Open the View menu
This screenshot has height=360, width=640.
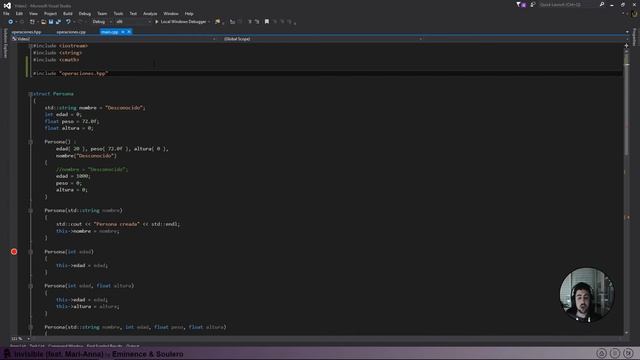[33, 13]
